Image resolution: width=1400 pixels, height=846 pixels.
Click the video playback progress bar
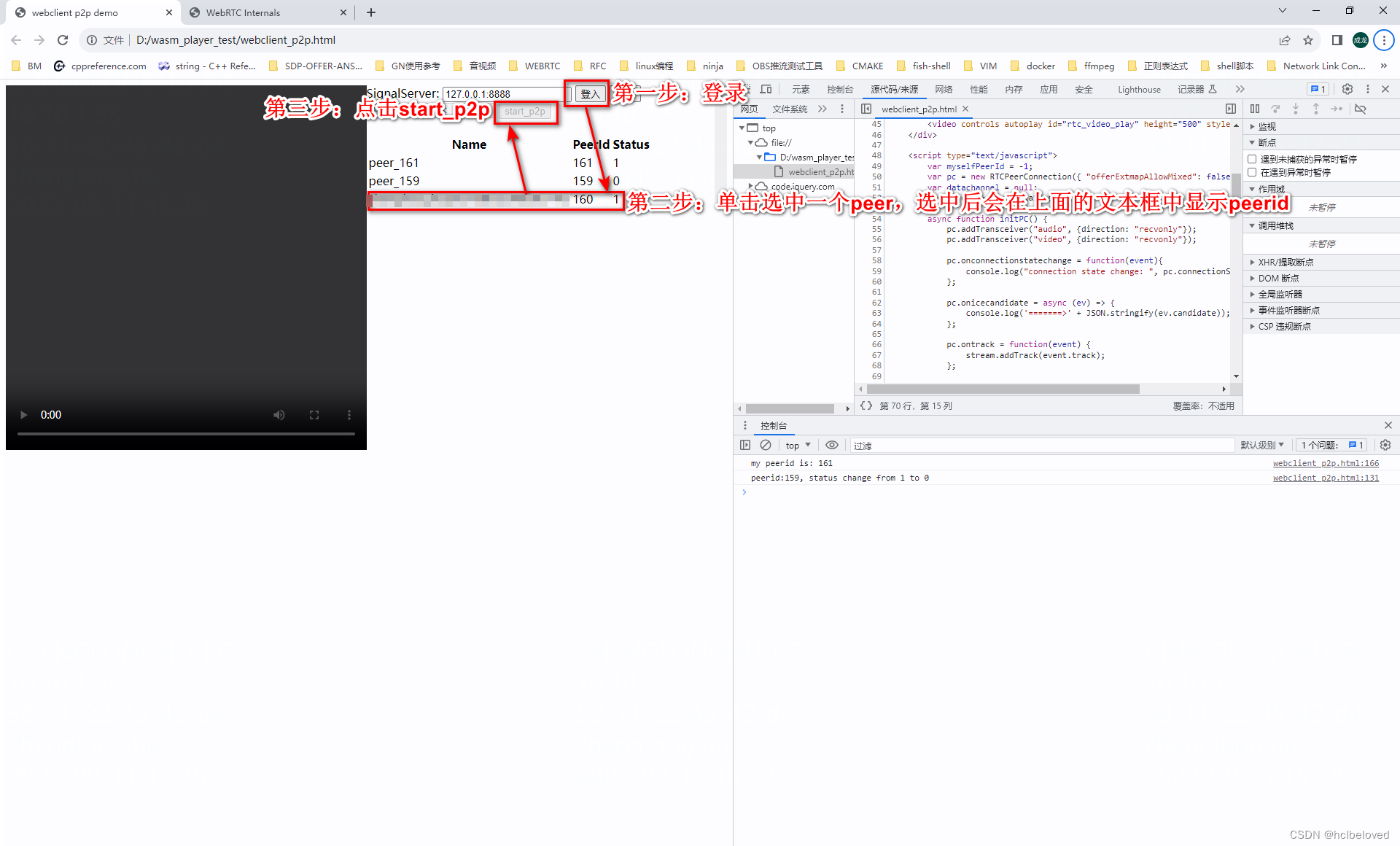pos(186,432)
